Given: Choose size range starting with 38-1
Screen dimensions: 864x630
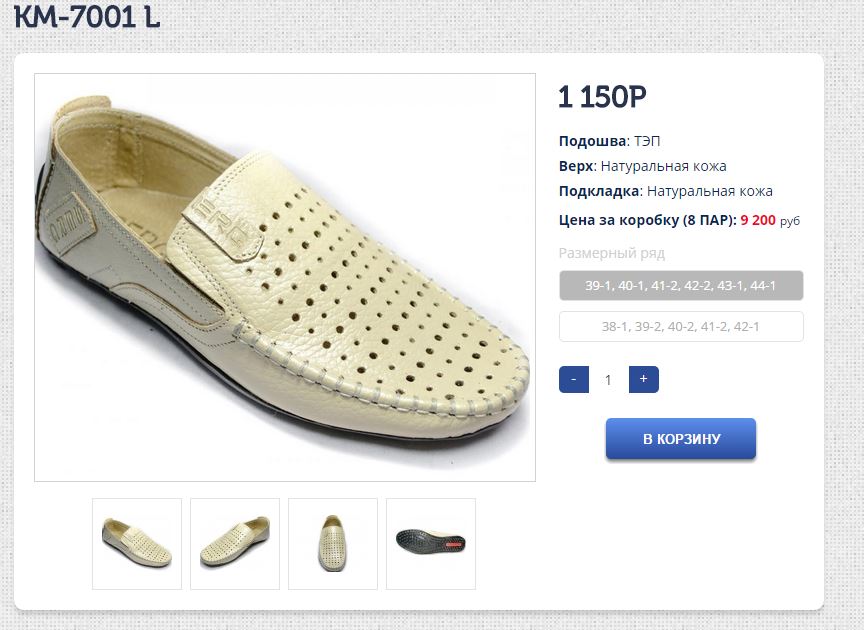Looking at the screenshot, I should click(x=681, y=327).
